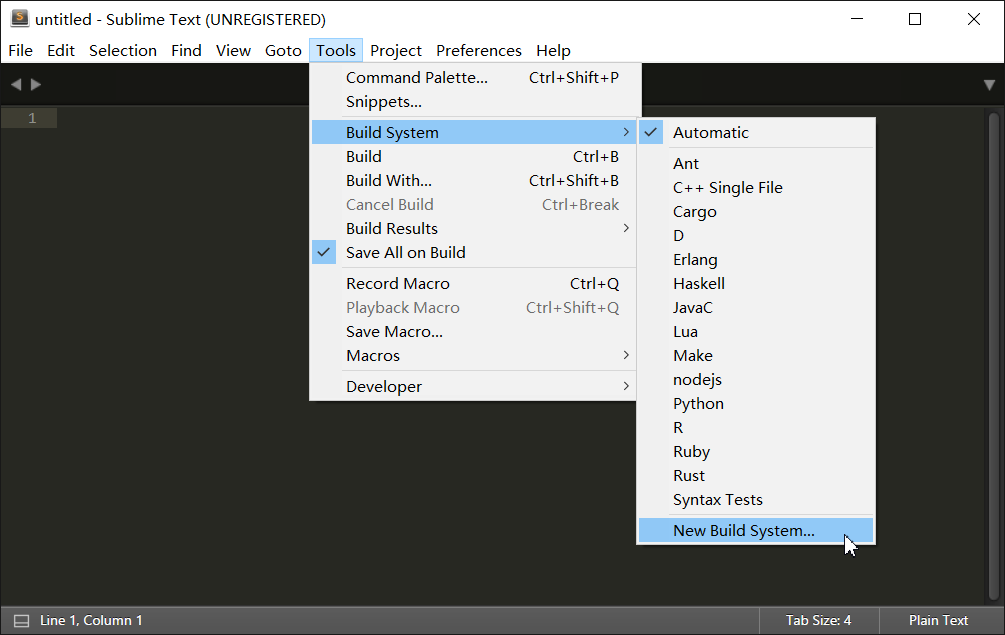Click the next tab right arrow
1005x635 pixels.
tap(36, 84)
